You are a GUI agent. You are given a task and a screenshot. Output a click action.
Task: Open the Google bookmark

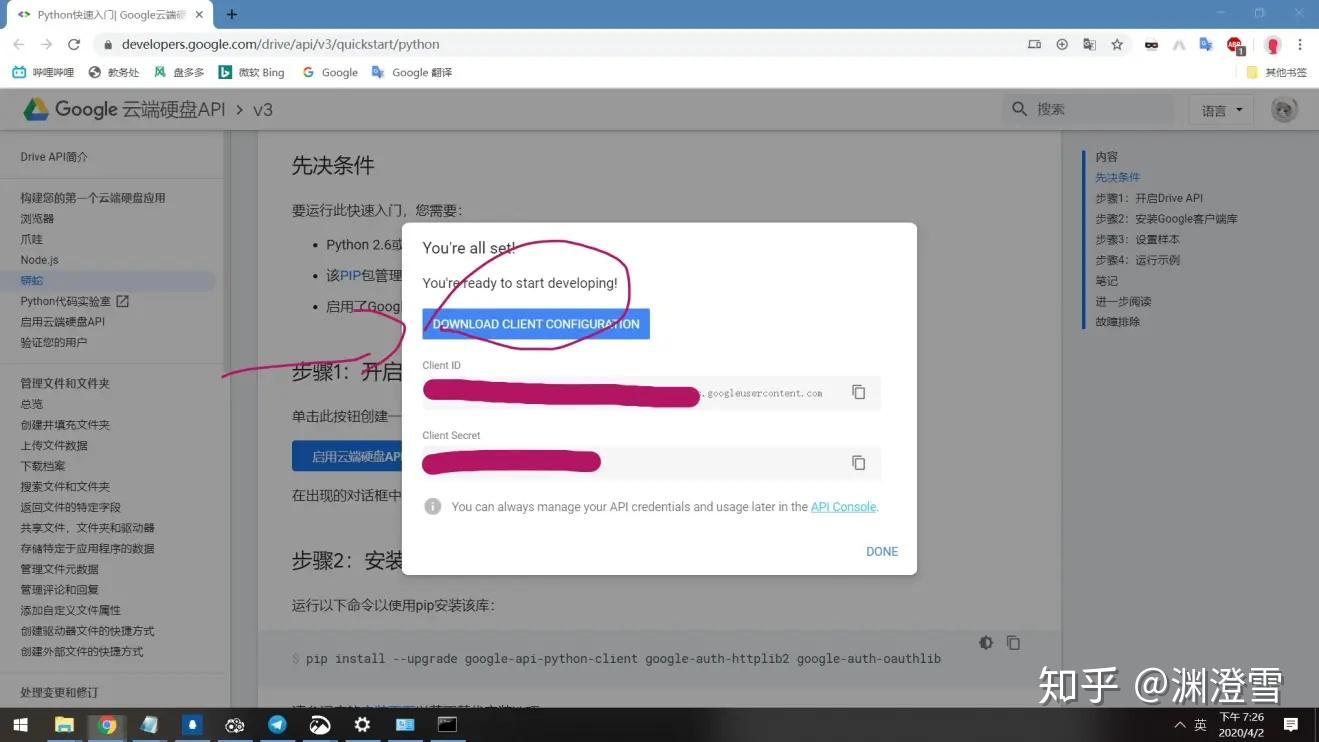click(329, 72)
